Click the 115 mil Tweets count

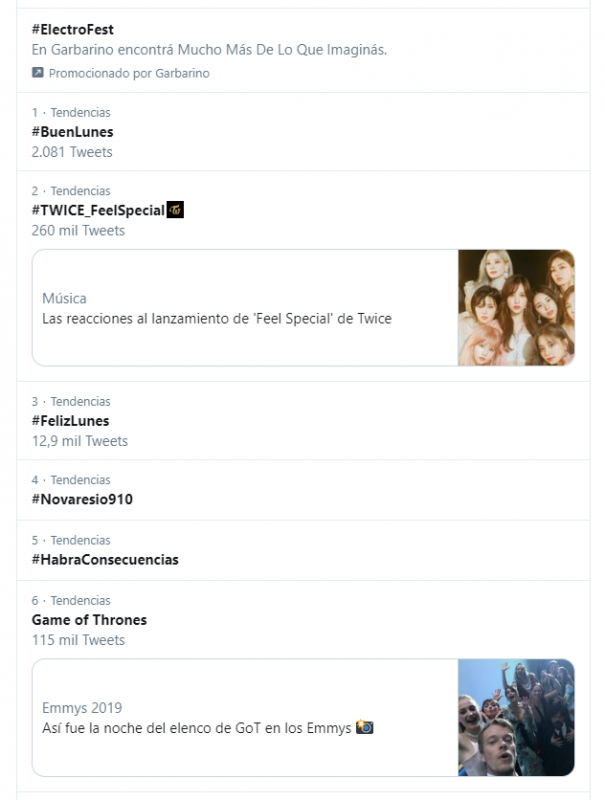tap(78, 640)
